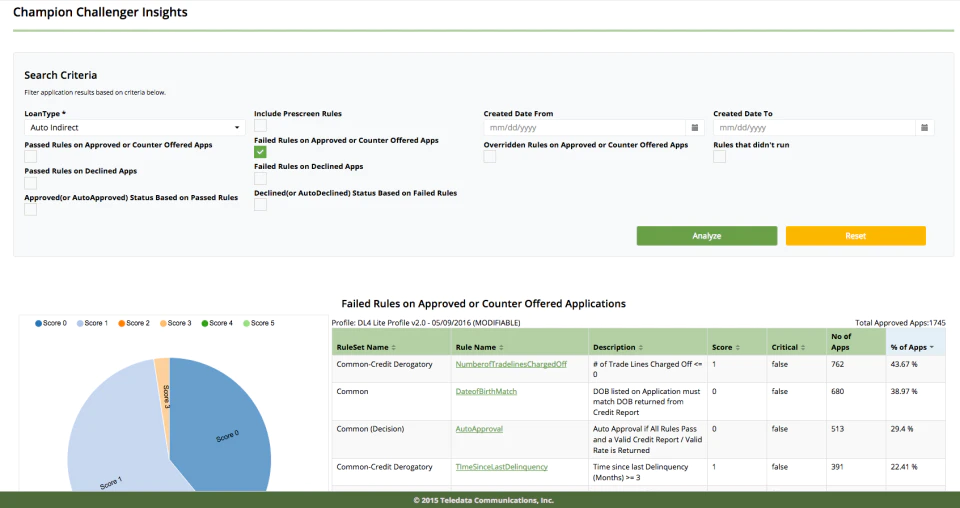This screenshot has width=960, height=508.
Task: Open the Created Date From calendar icon
Action: click(695, 127)
